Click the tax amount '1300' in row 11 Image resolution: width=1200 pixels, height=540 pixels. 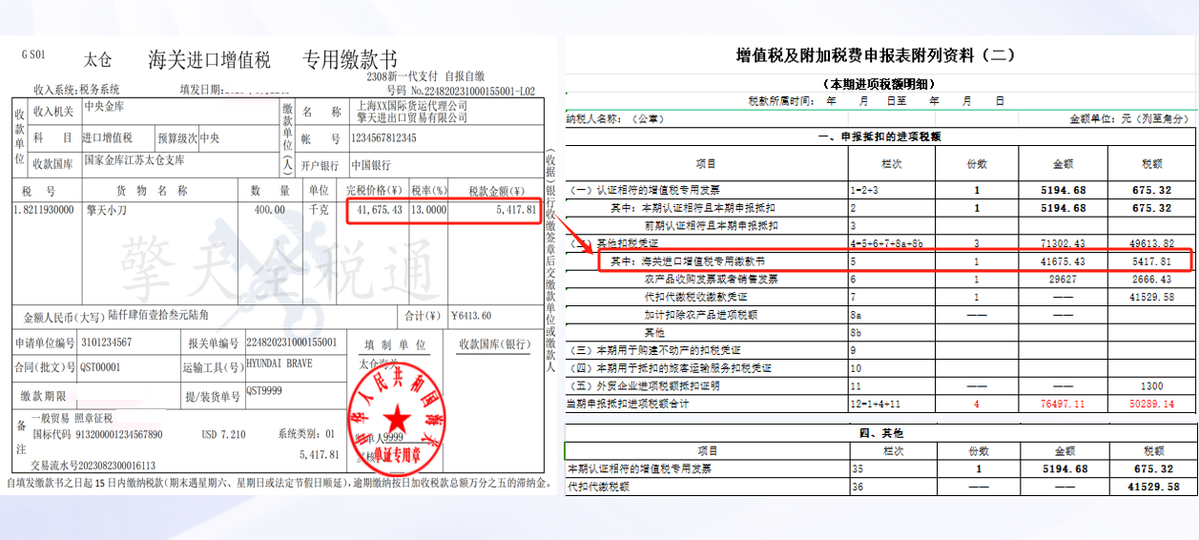click(x=1150, y=385)
